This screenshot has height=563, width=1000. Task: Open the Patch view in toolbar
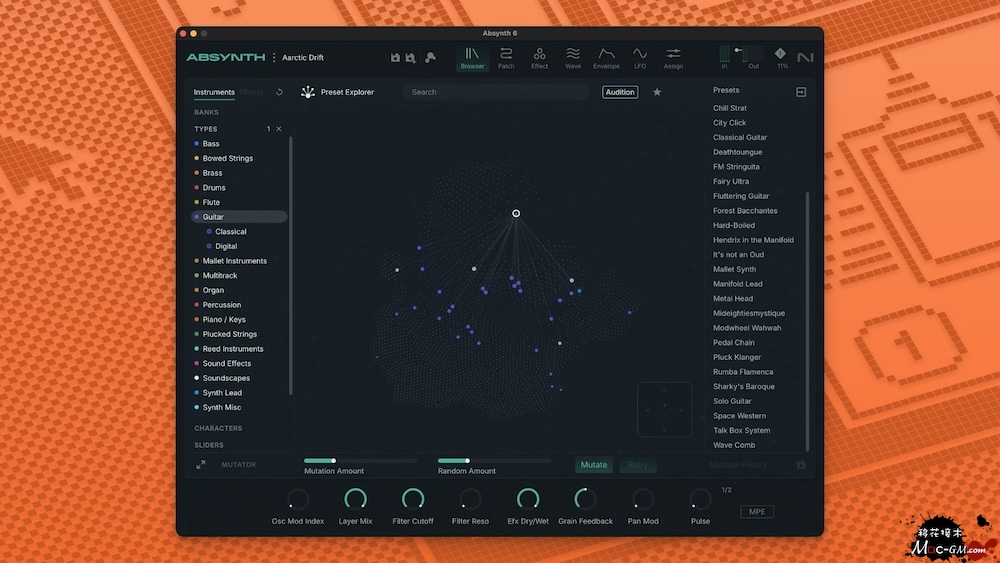pos(506,58)
